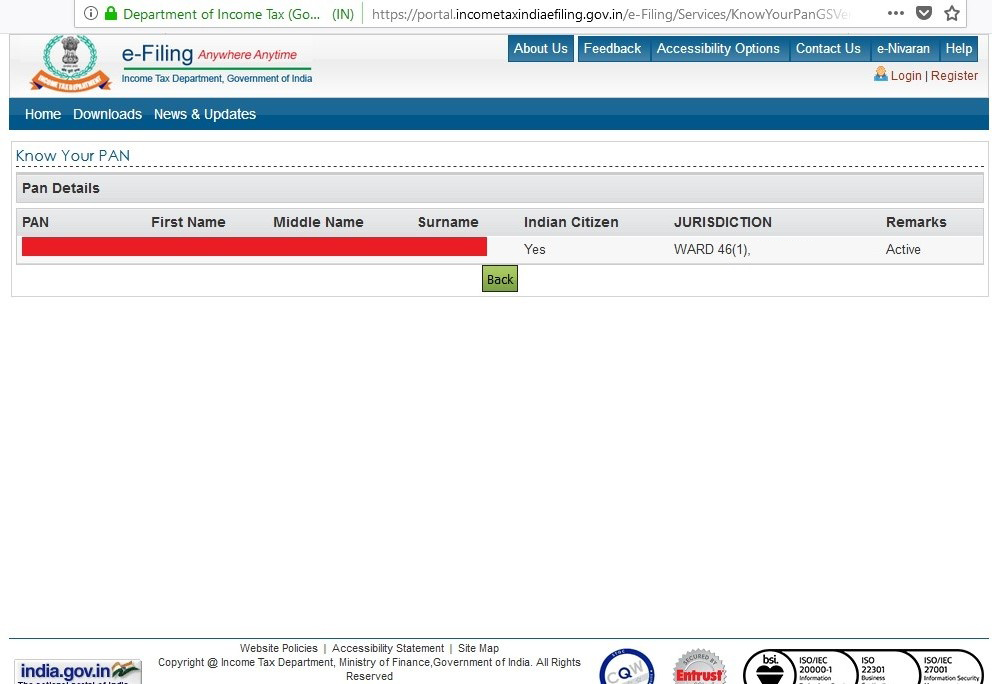Screen dimensions: 992x684
Task: Click the Register link
Action: pyautogui.click(x=954, y=75)
